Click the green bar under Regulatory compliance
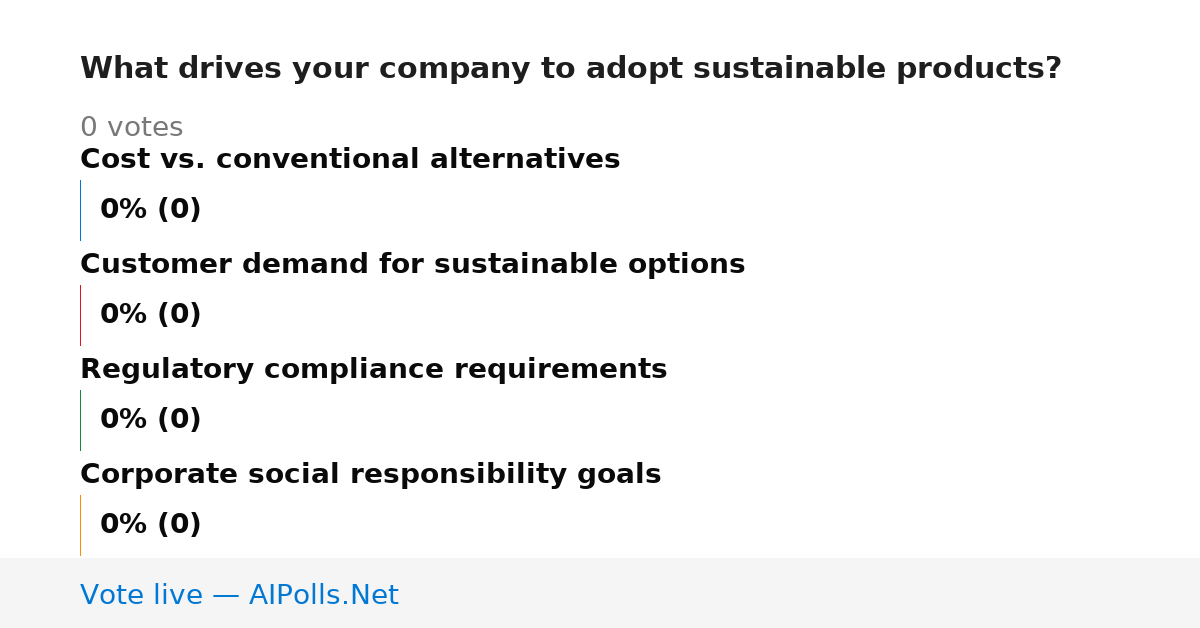The width and height of the screenshot is (1200, 628). point(80,420)
